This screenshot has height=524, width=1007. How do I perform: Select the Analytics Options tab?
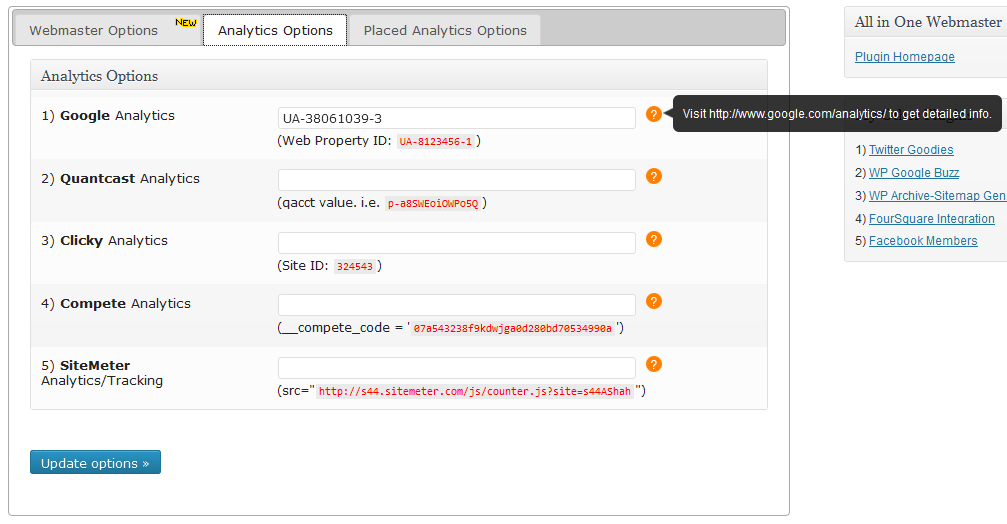tap(275, 30)
